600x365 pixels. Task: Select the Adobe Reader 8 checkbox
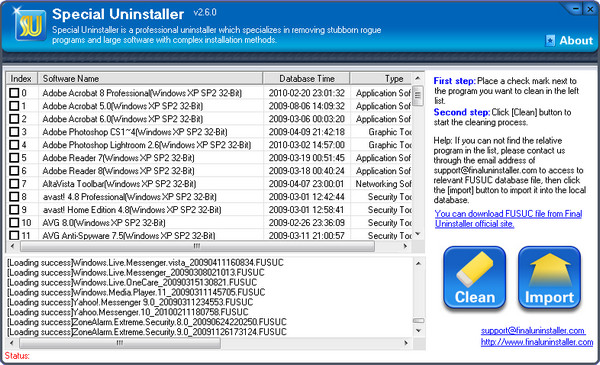click(x=14, y=171)
